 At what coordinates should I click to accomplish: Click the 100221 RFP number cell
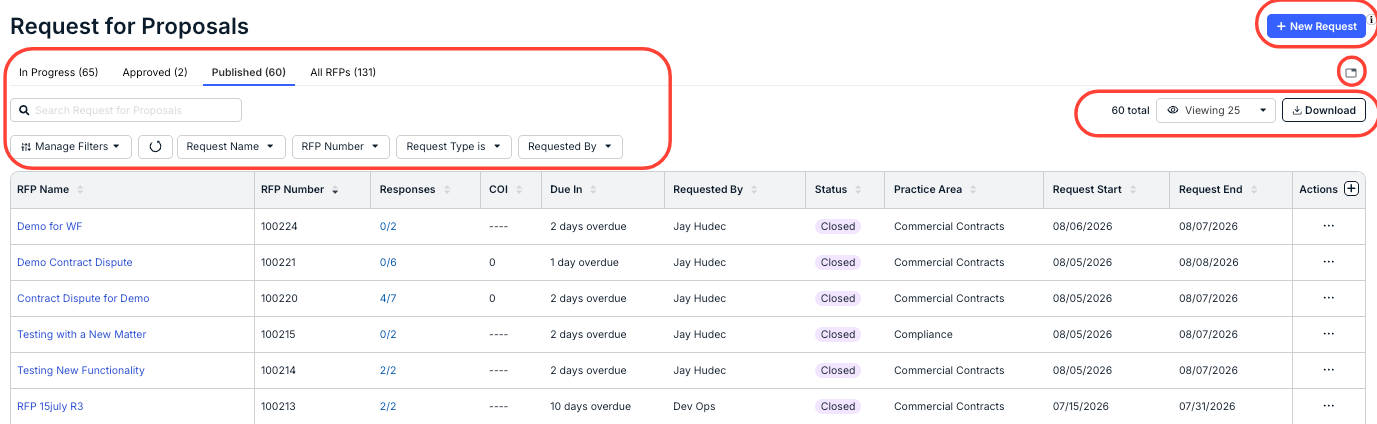[x=279, y=262]
